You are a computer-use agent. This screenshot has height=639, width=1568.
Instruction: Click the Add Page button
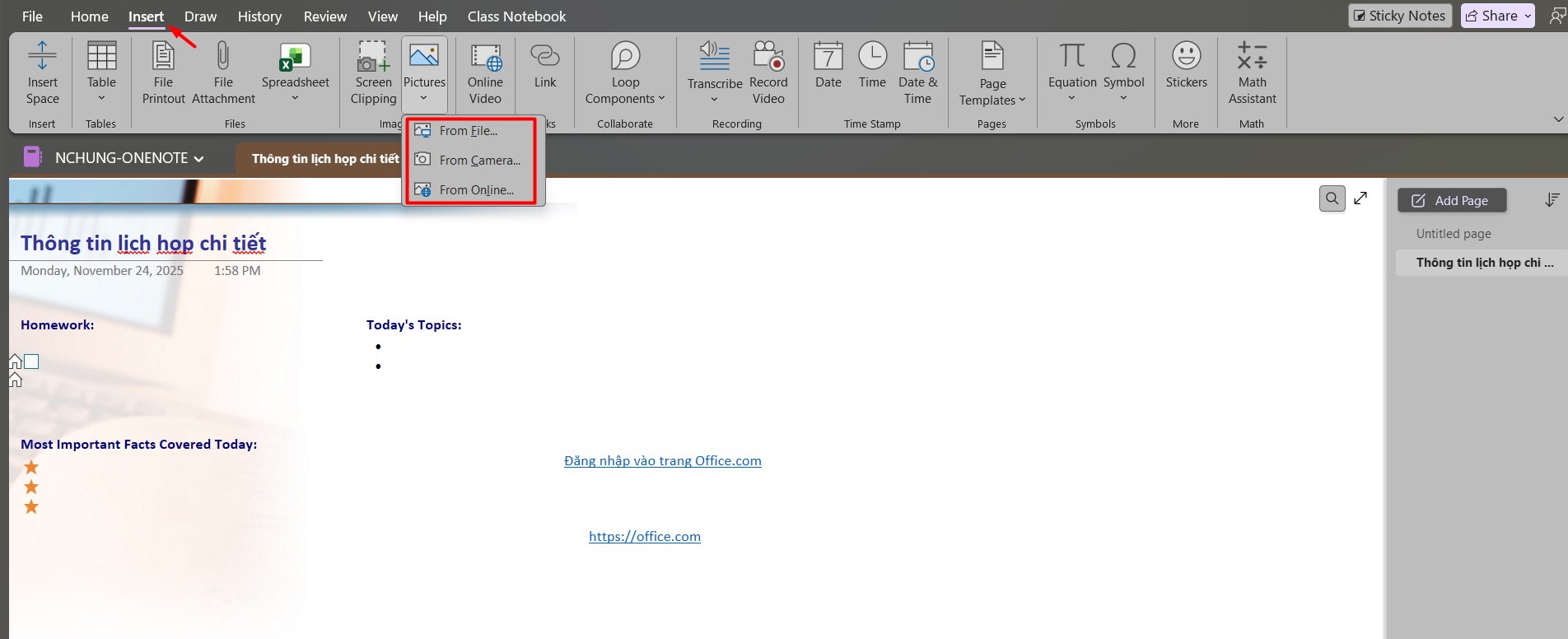click(x=1451, y=201)
